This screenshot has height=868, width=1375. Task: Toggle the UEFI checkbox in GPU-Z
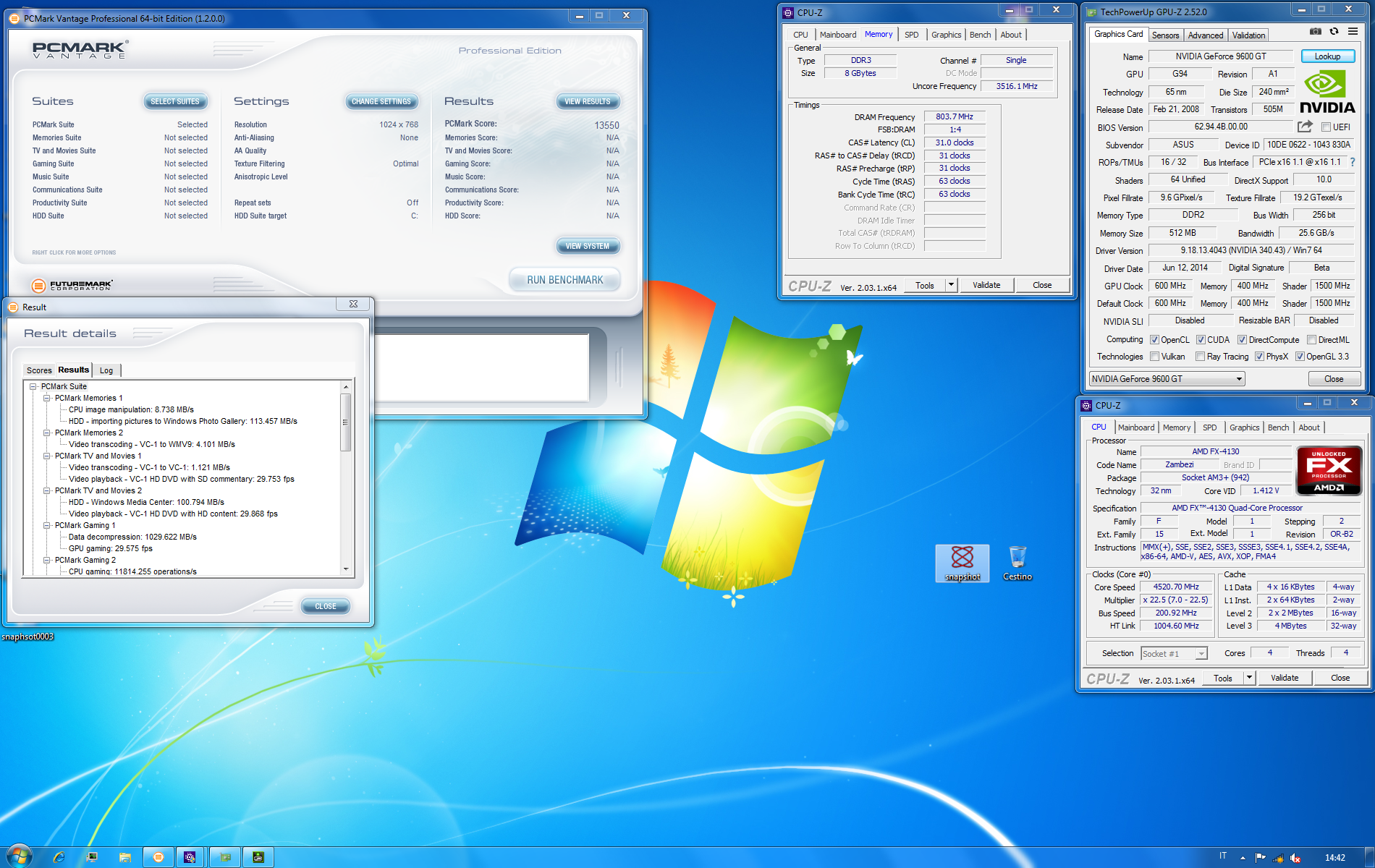click(1326, 127)
